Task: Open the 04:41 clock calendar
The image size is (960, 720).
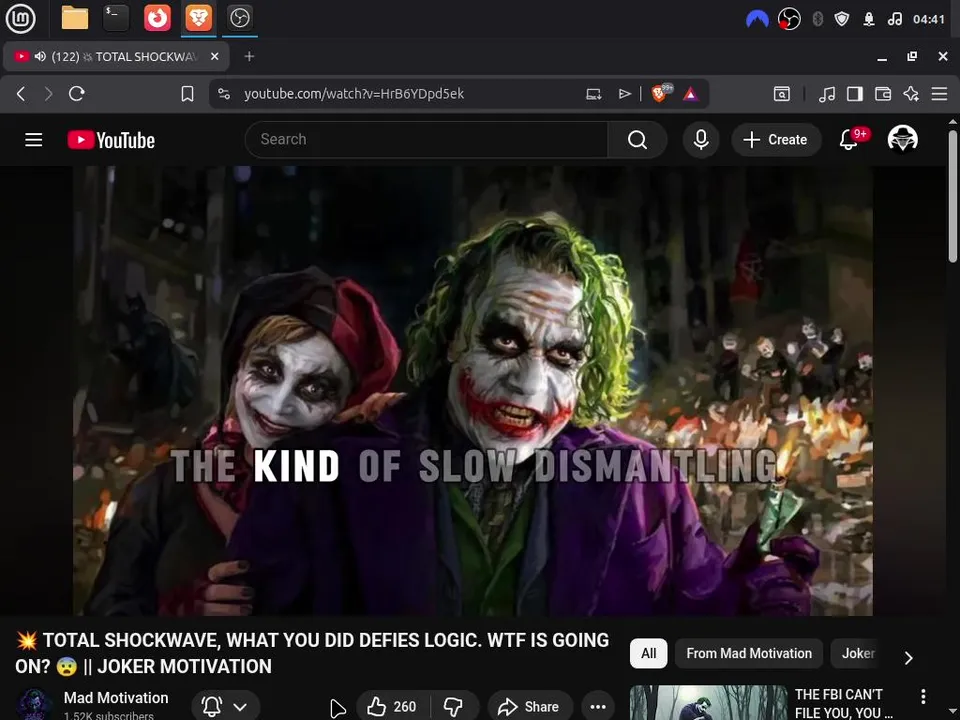Action: (x=928, y=20)
